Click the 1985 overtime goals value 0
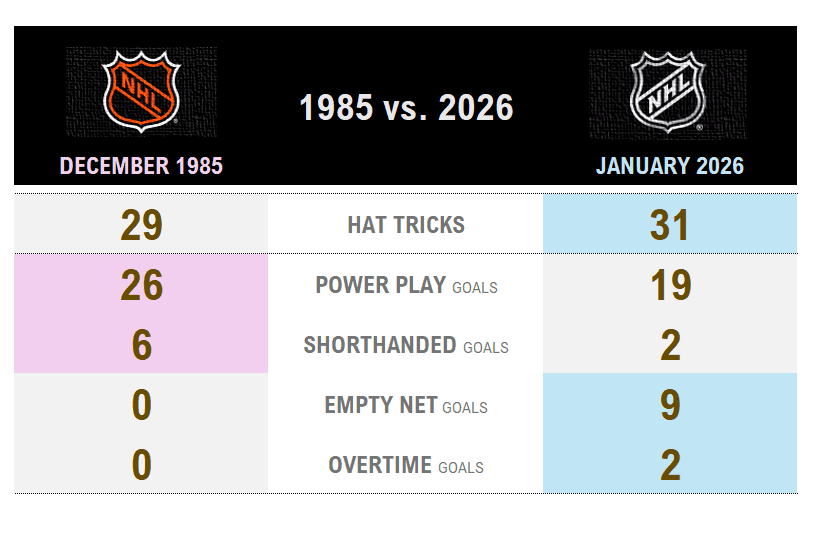 (141, 465)
